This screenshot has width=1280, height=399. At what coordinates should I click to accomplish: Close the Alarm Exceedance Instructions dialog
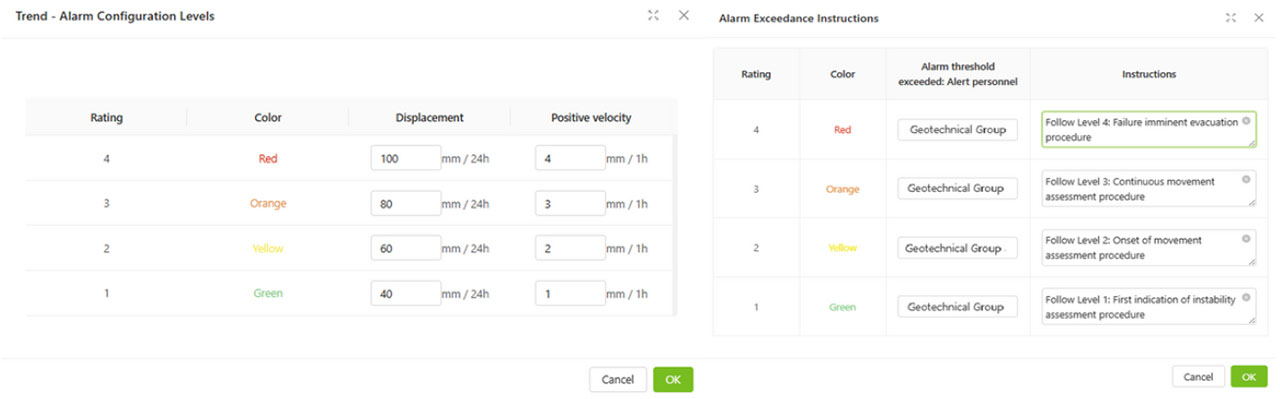click(1261, 17)
